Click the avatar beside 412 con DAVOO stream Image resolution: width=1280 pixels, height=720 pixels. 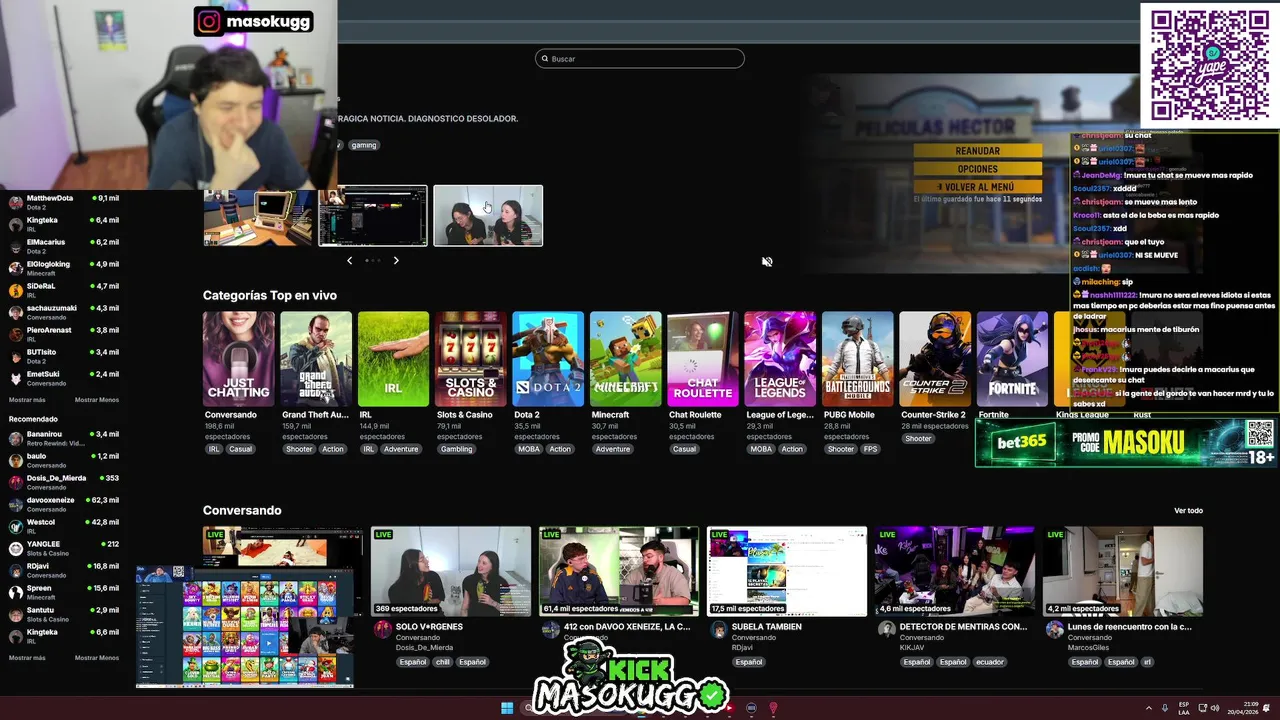(x=551, y=629)
